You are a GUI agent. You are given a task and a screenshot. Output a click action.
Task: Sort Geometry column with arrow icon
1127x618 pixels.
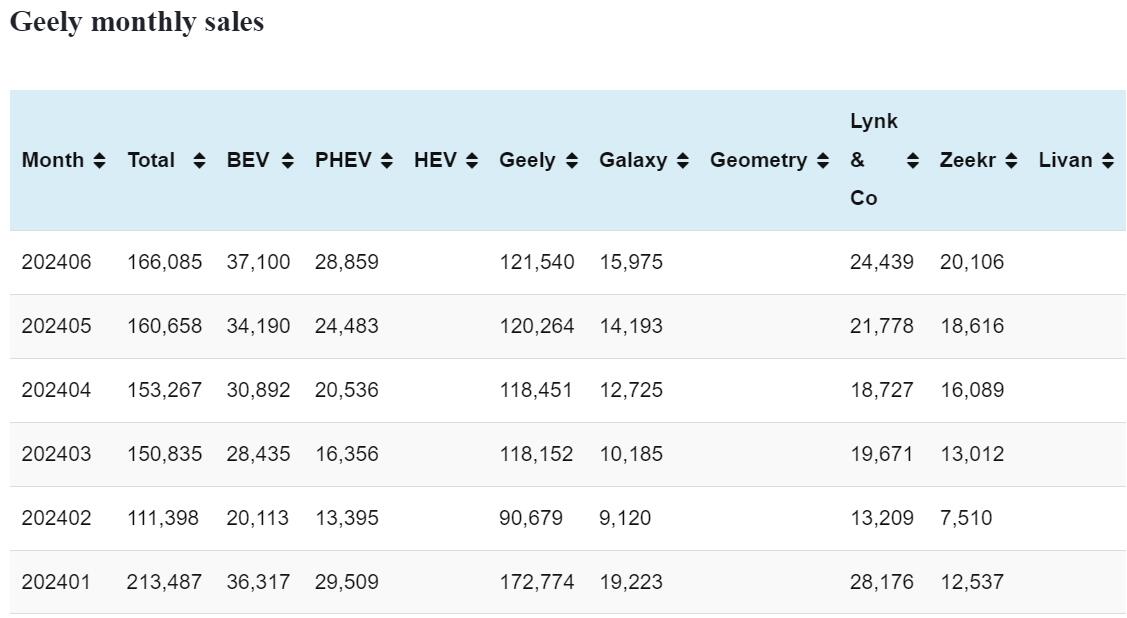coord(822,160)
